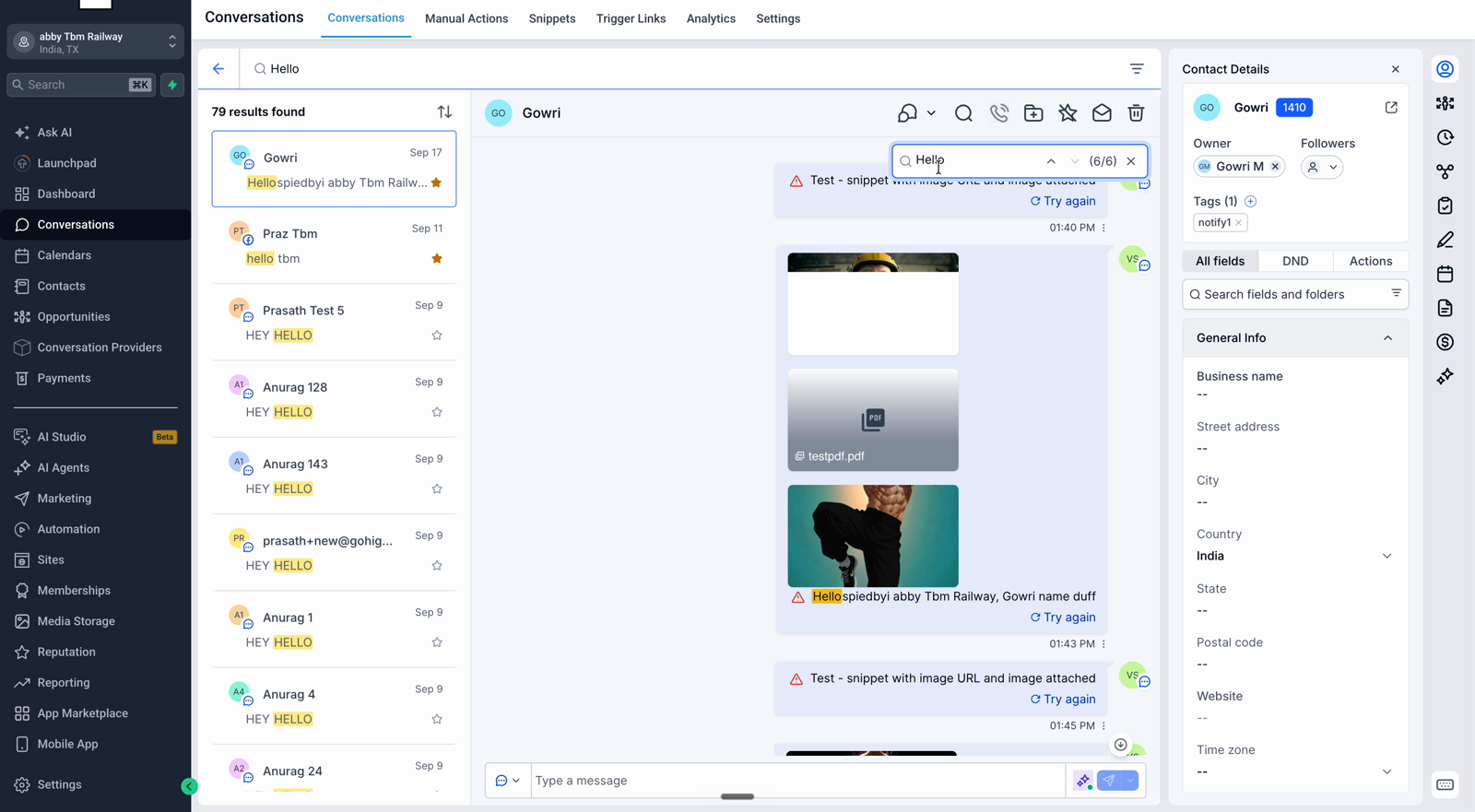Image resolution: width=1475 pixels, height=812 pixels.
Task: Click the trash delete conversation icon
Action: [x=1136, y=113]
